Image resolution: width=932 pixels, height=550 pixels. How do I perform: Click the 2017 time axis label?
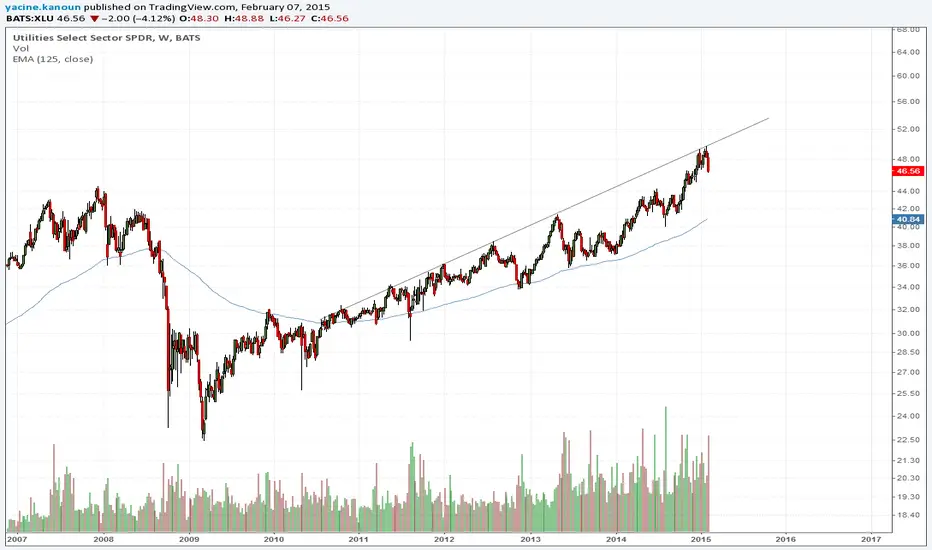(x=871, y=539)
